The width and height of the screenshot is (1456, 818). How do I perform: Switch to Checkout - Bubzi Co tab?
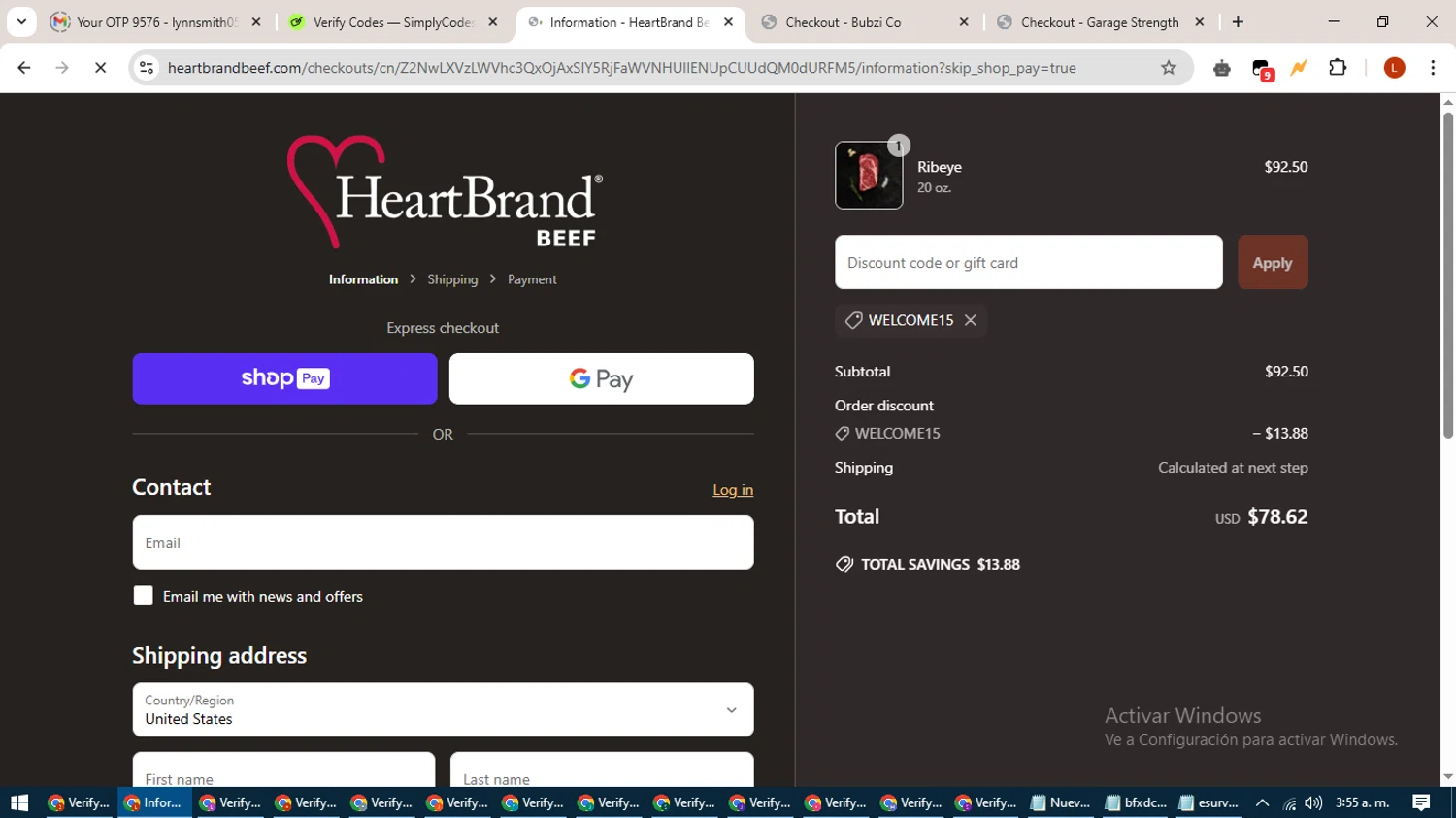pos(864,21)
